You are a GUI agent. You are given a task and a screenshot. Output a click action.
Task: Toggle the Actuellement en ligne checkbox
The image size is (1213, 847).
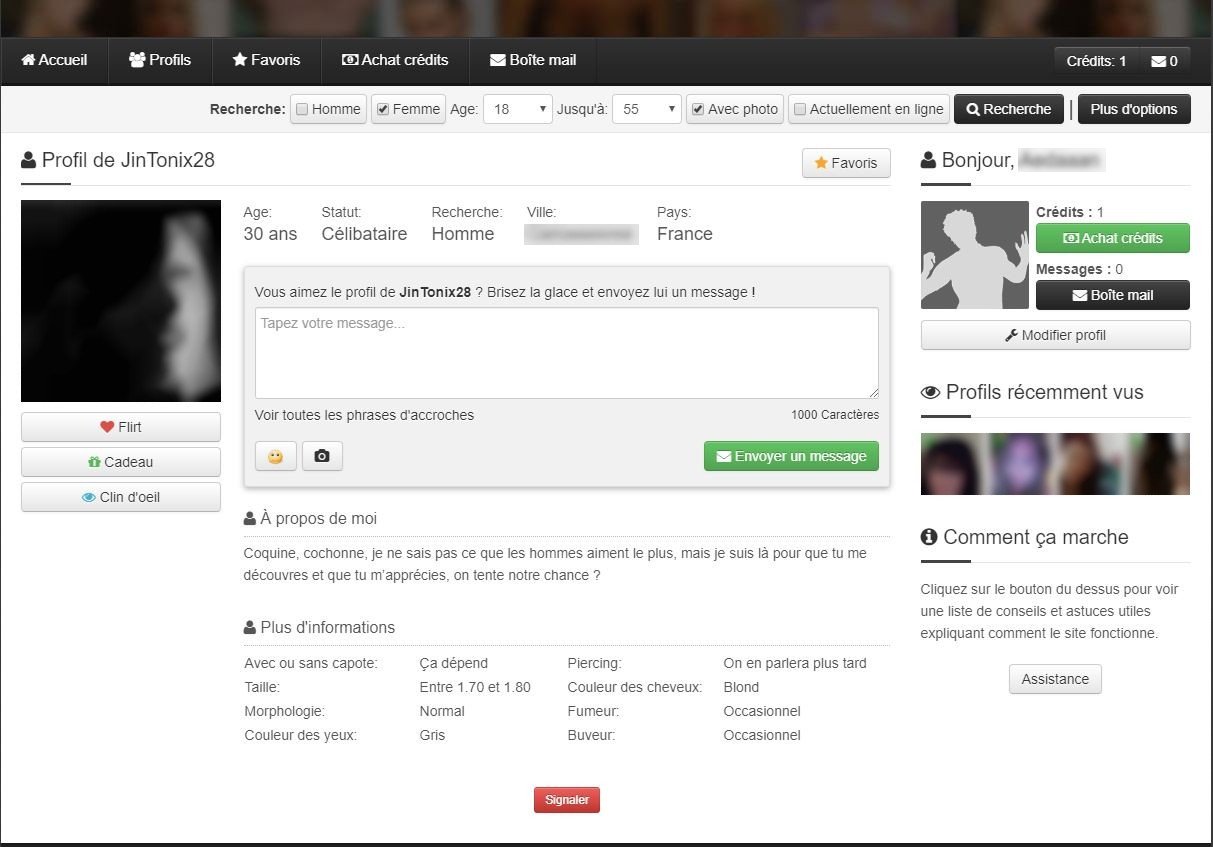pyautogui.click(x=800, y=110)
